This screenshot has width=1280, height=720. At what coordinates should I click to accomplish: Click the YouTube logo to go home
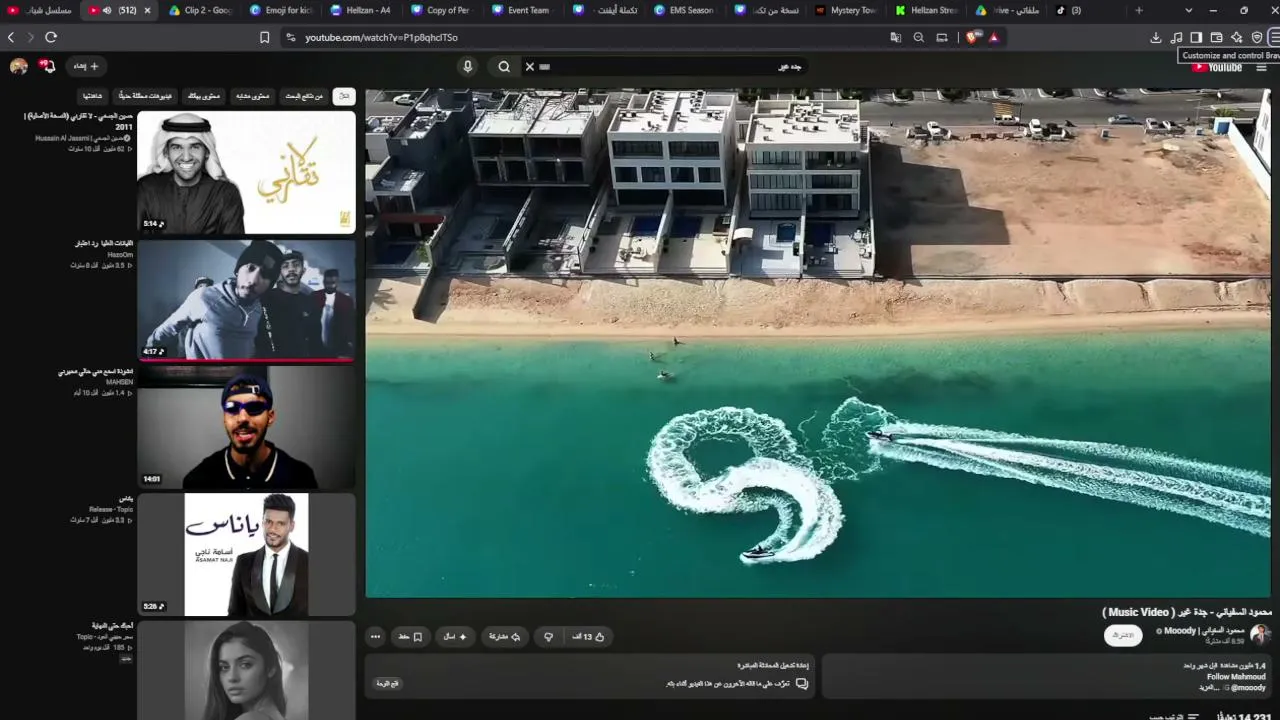coord(1217,67)
